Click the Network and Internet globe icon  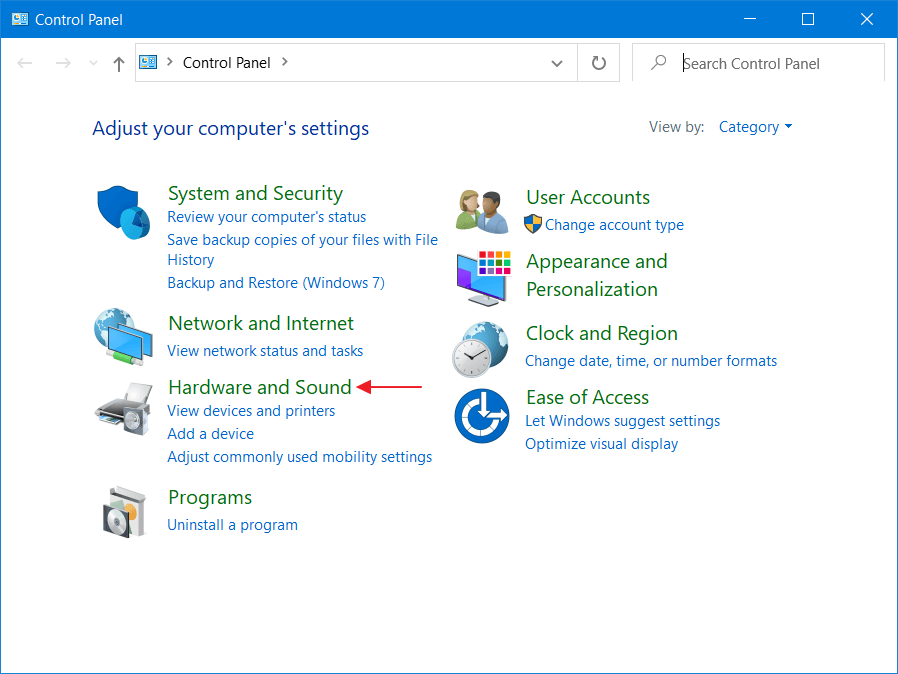tap(124, 337)
